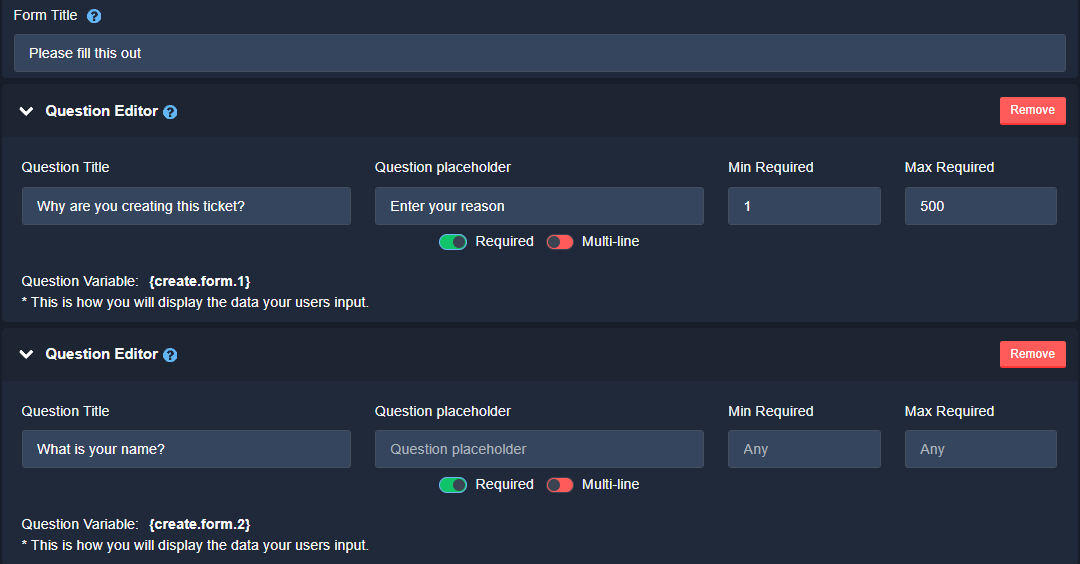1080x564 pixels.
Task: Focus the Min Required field showing 1
Action: point(804,206)
